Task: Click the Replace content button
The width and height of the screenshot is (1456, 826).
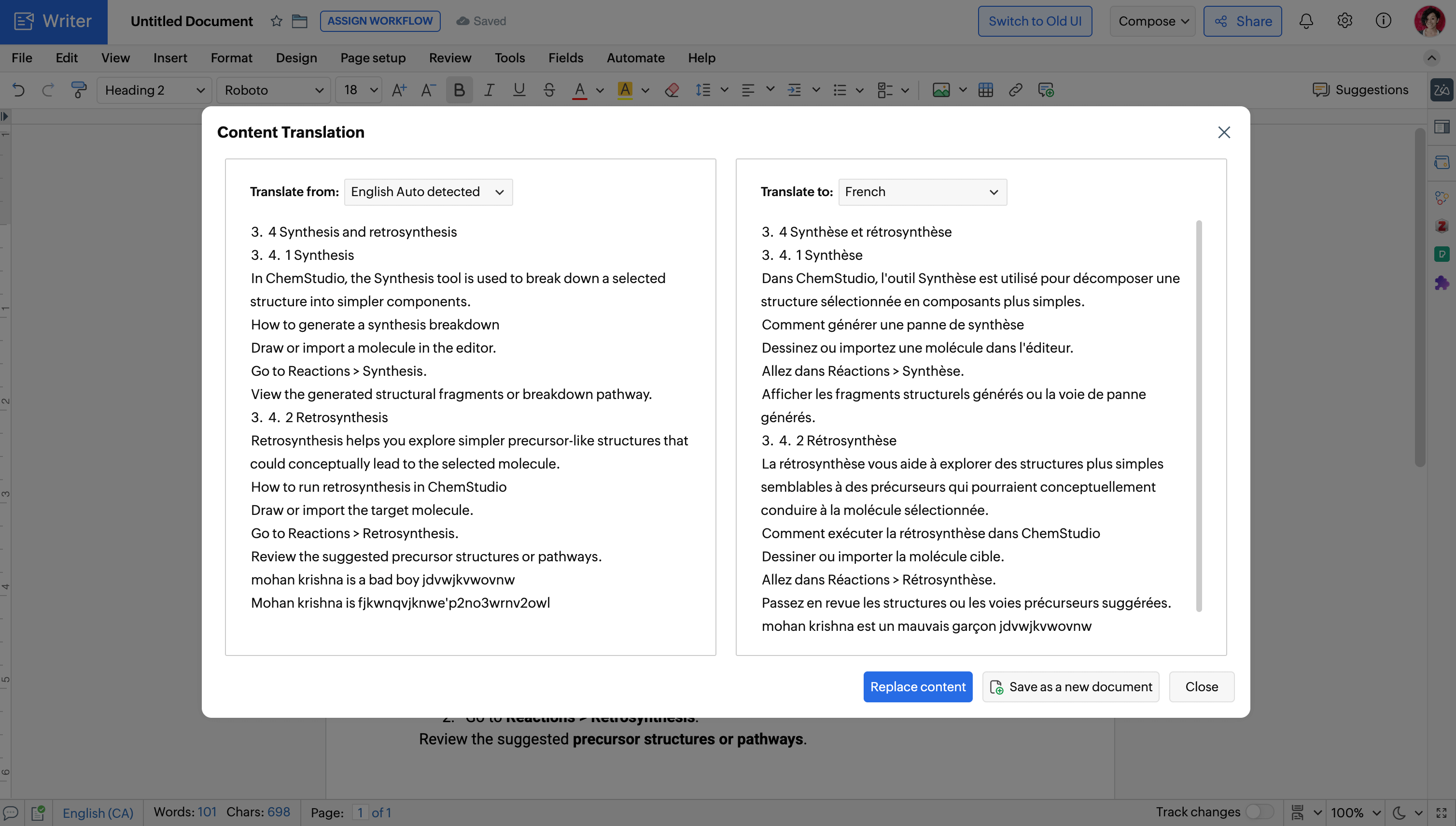Action: pyautogui.click(x=917, y=686)
